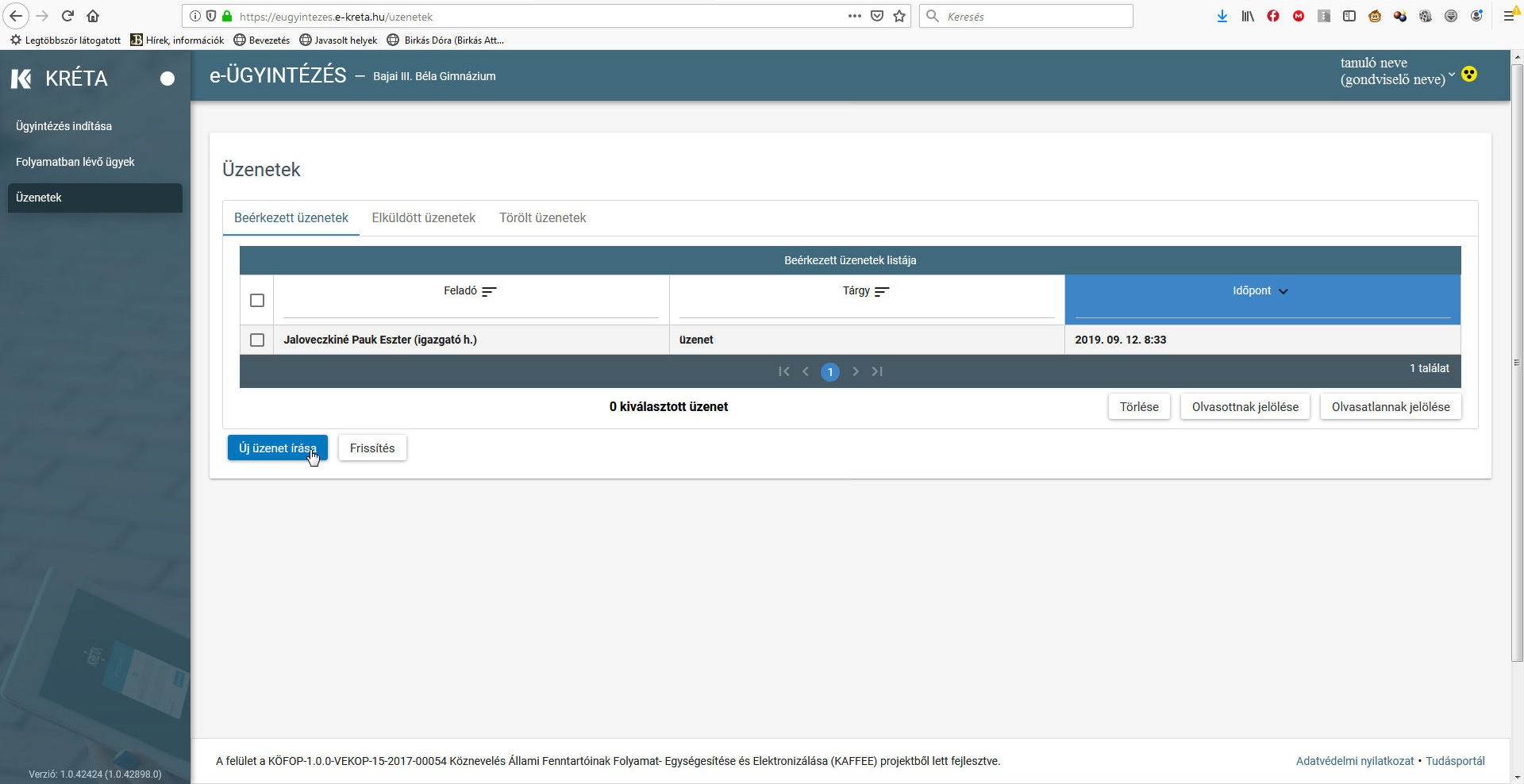The height and width of the screenshot is (784, 1524).
Task: Go to the first page of messages
Action: pyautogui.click(x=783, y=371)
